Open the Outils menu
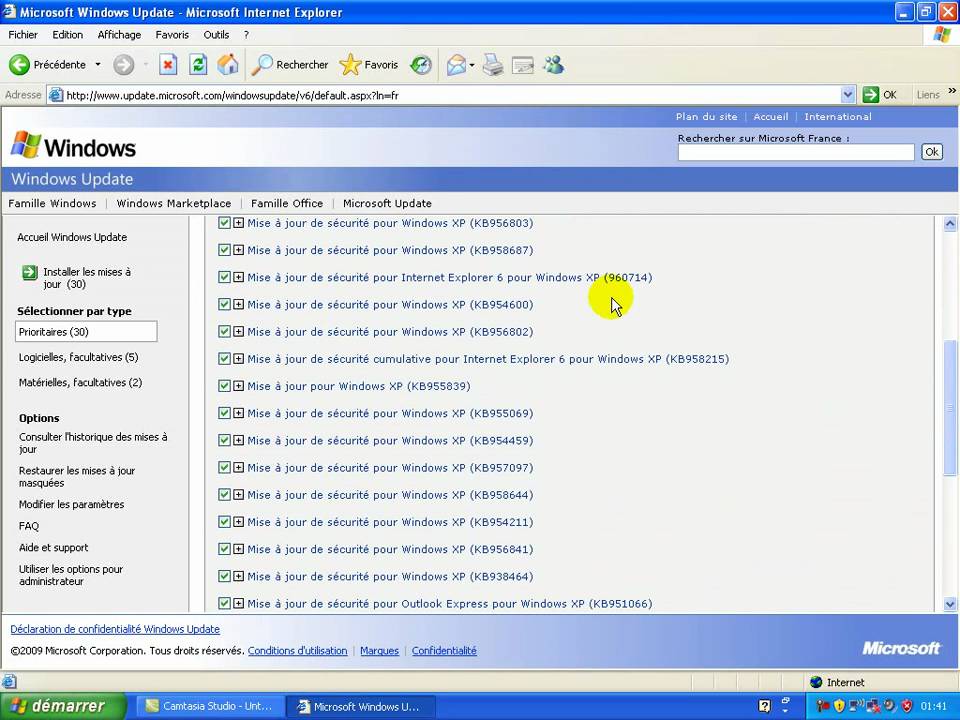 (216, 35)
